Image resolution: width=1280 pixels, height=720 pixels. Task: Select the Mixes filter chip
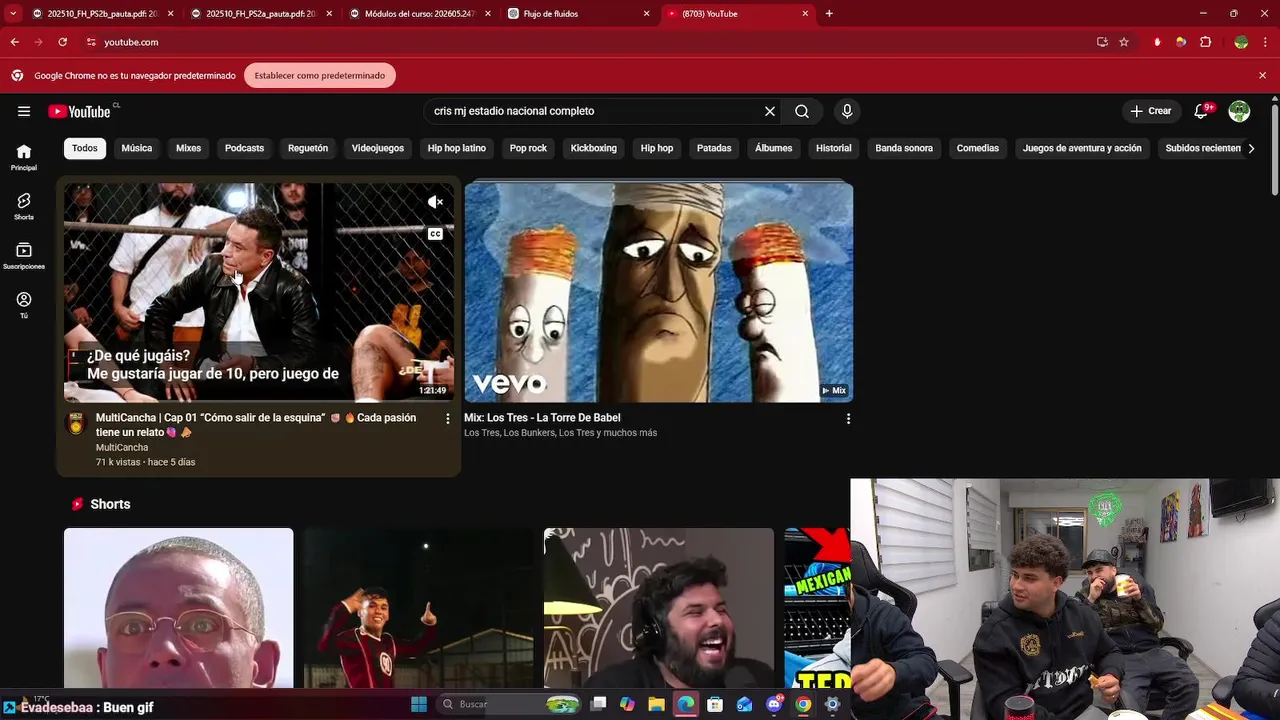[189, 148]
